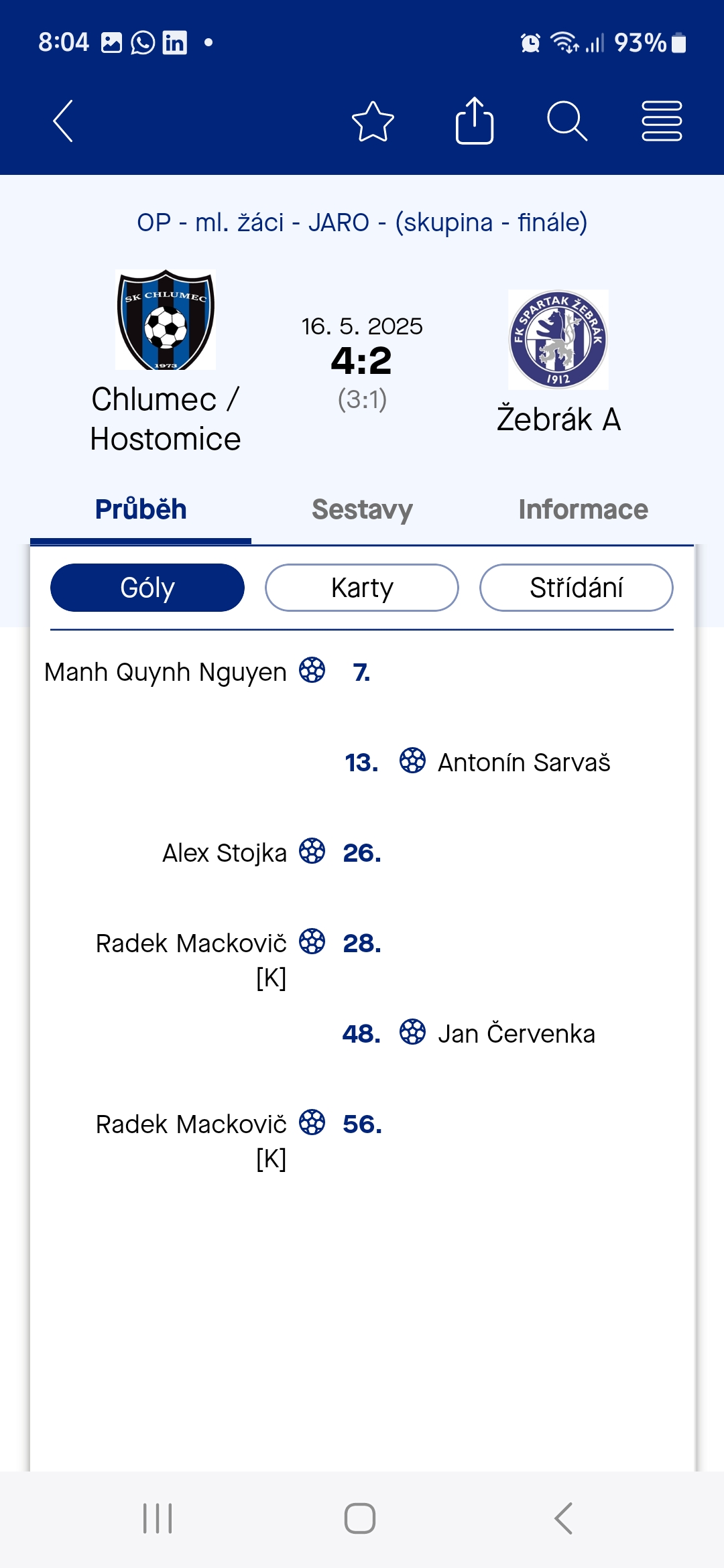
Task: Tap Android recent apps navigation button
Action: coord(158,1518)
